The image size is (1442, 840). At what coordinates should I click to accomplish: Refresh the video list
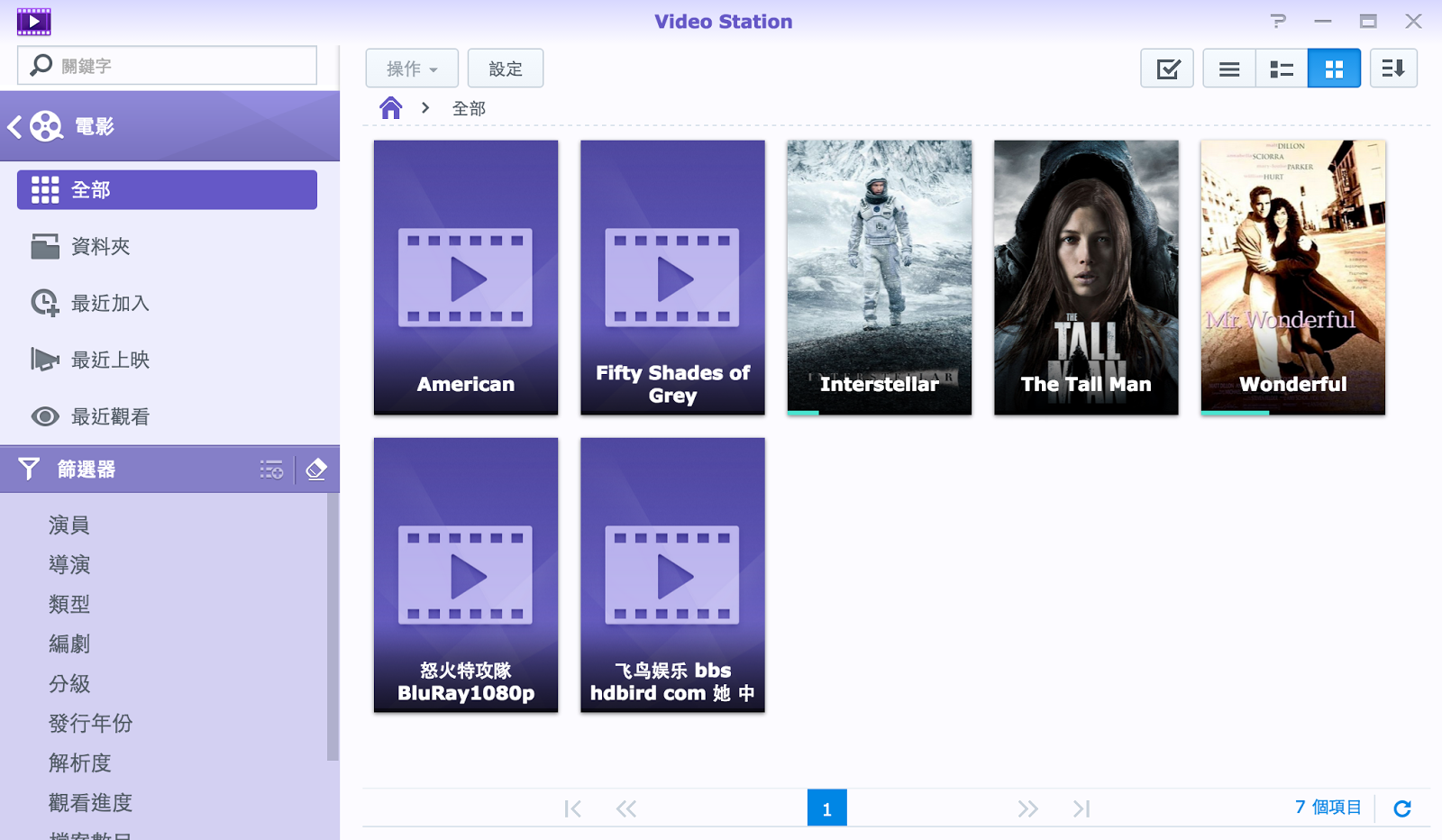(x=1402, y=808)
